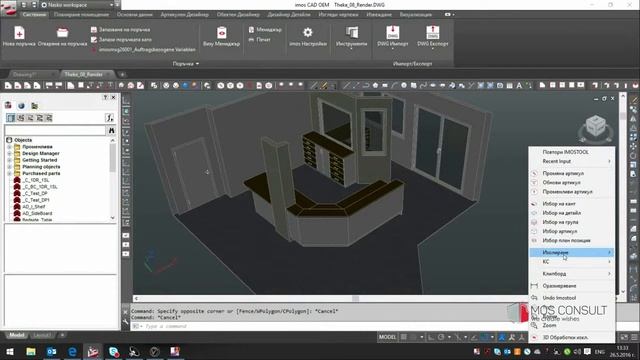
Task: Switch to Обектен Дизайнер ribbon tab
Action: pyautogui.click(x=238, y=14)
